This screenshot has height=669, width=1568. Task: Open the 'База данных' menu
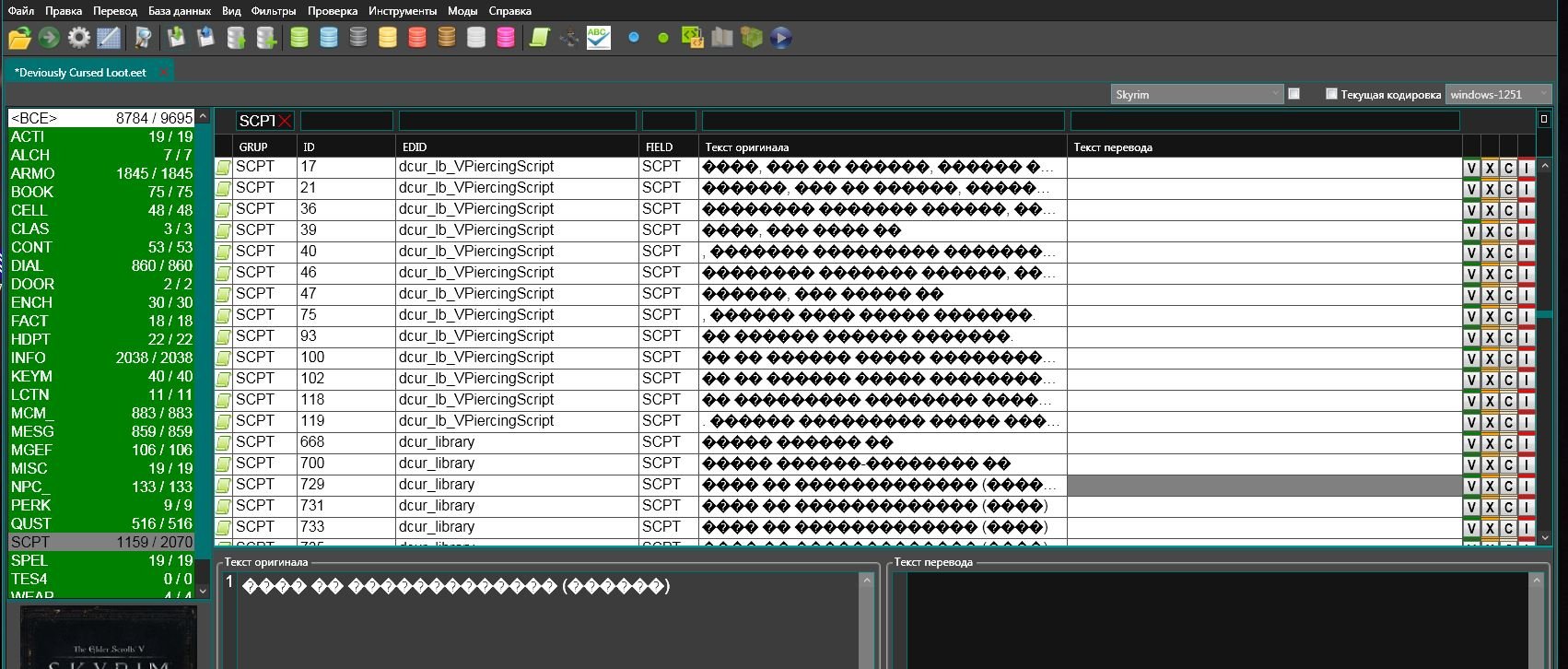(180, 11)
